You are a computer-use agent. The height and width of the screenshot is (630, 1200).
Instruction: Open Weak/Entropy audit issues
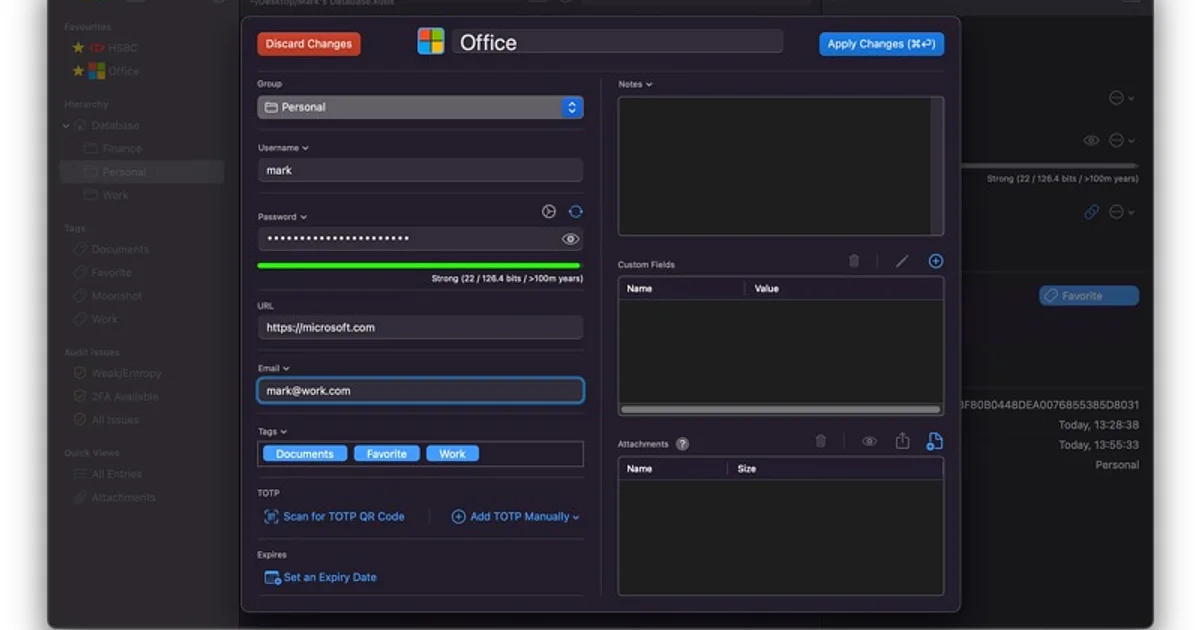[x=117, y=373]
